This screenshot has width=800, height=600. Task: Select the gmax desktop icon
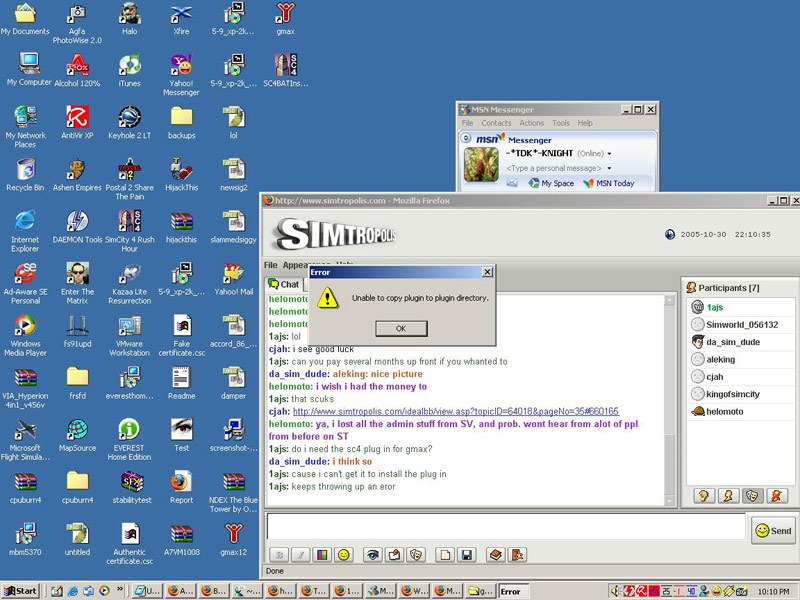pos(285,19)
